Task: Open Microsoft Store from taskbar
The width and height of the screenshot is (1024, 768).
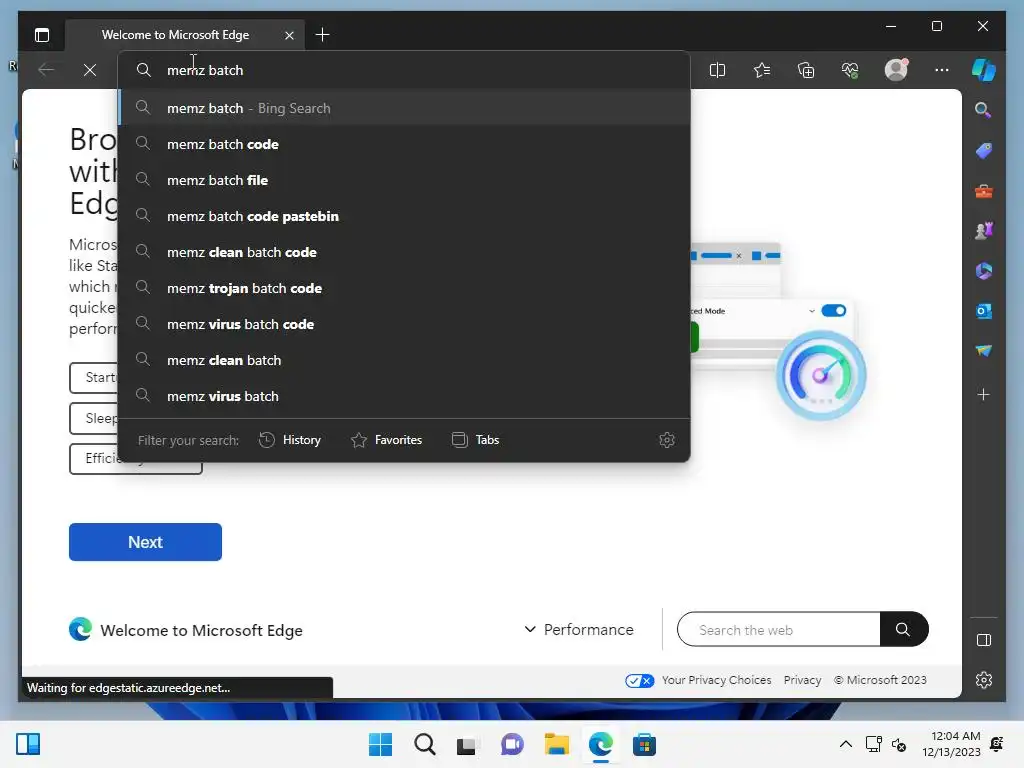Action: coord(645,744)
